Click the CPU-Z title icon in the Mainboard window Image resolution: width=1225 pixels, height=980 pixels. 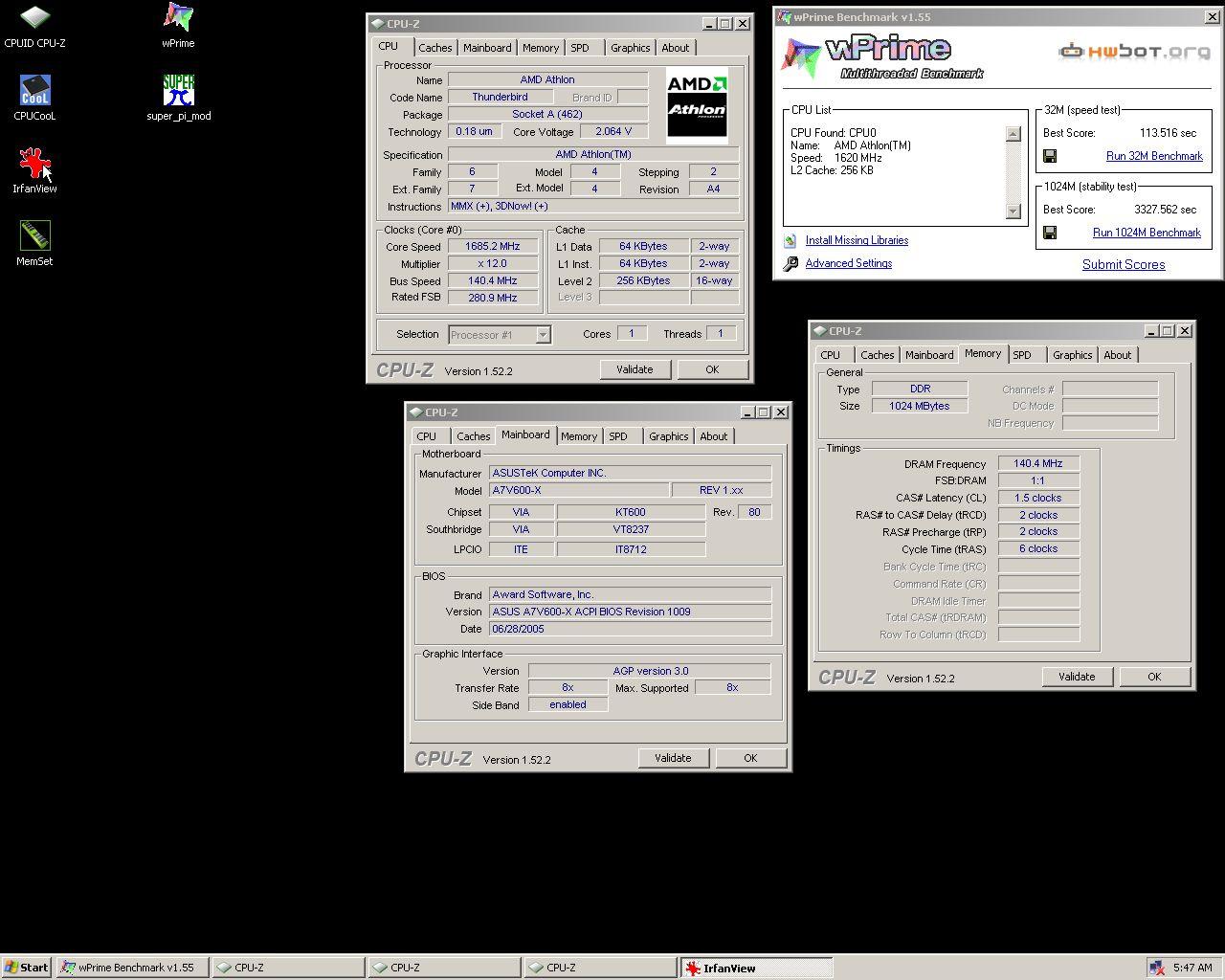415,412
